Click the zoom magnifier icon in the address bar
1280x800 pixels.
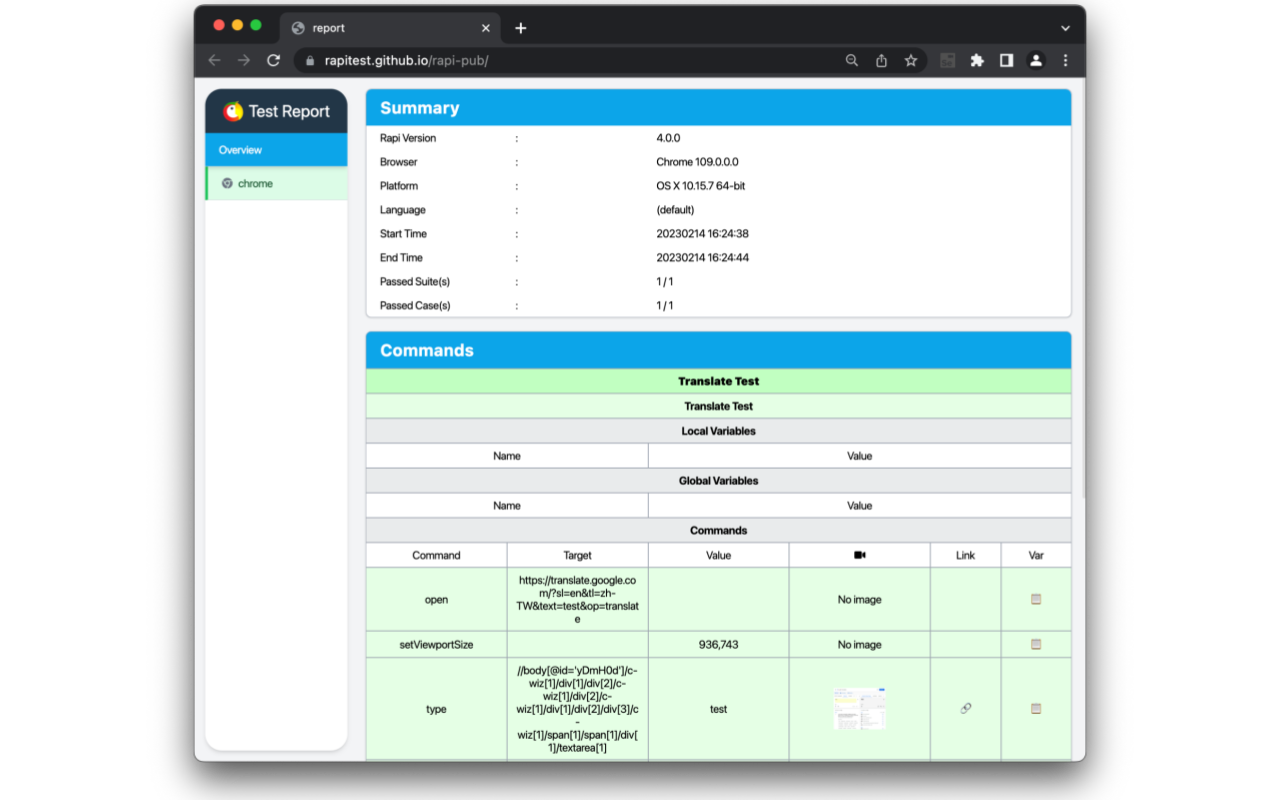852,60
